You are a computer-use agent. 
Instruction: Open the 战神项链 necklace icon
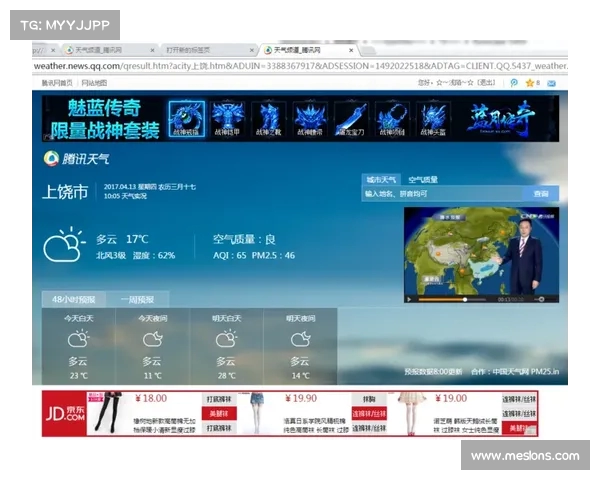point(392,119)
